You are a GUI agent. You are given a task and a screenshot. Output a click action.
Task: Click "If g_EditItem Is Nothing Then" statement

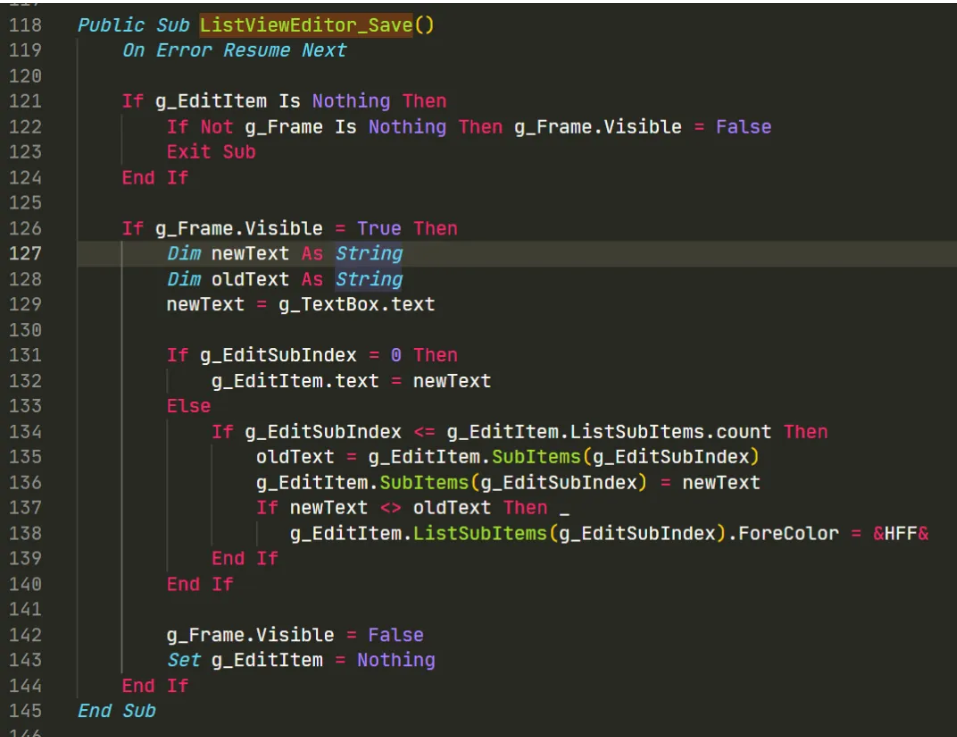284,101
